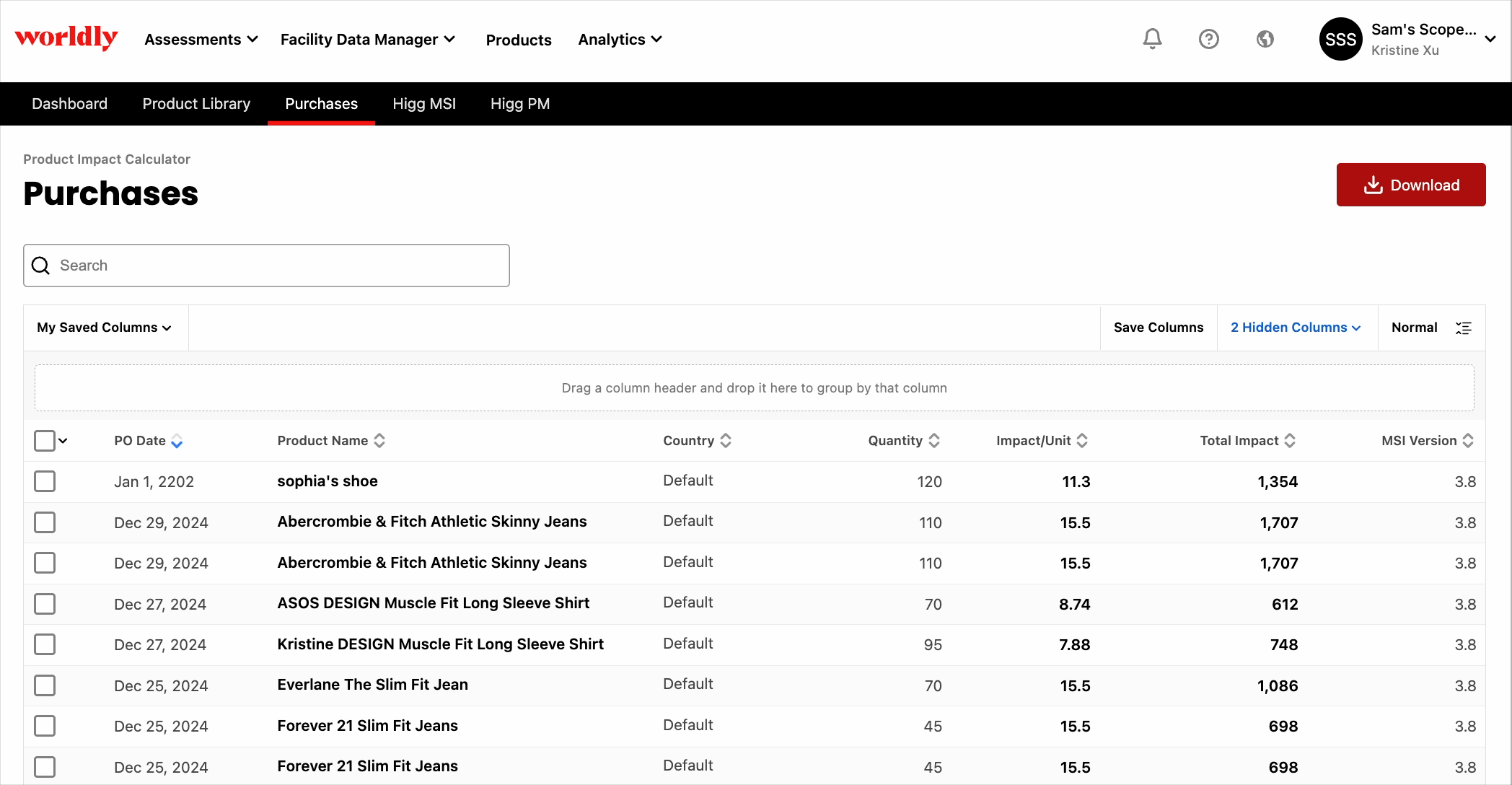Click the 1,086 total impact value
This screenshot has width=1512, height=785.
[1278, 686]
